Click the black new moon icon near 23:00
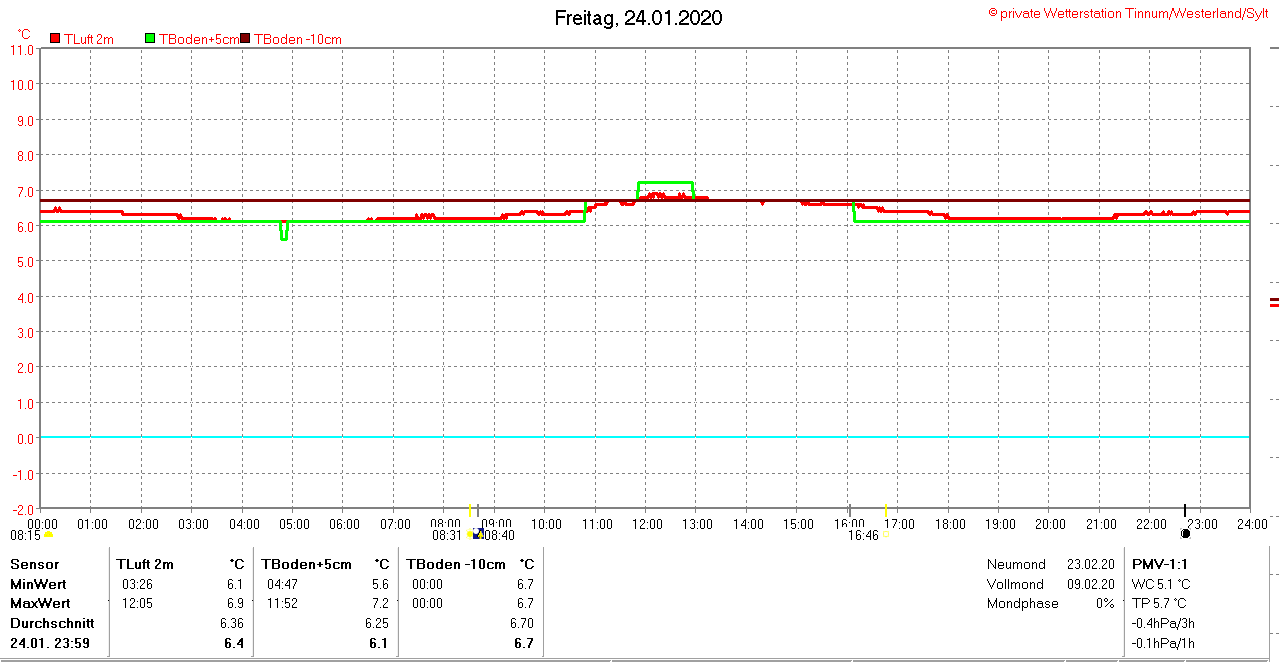The height and width of the screenshot is (662, 1280). 1185,534
